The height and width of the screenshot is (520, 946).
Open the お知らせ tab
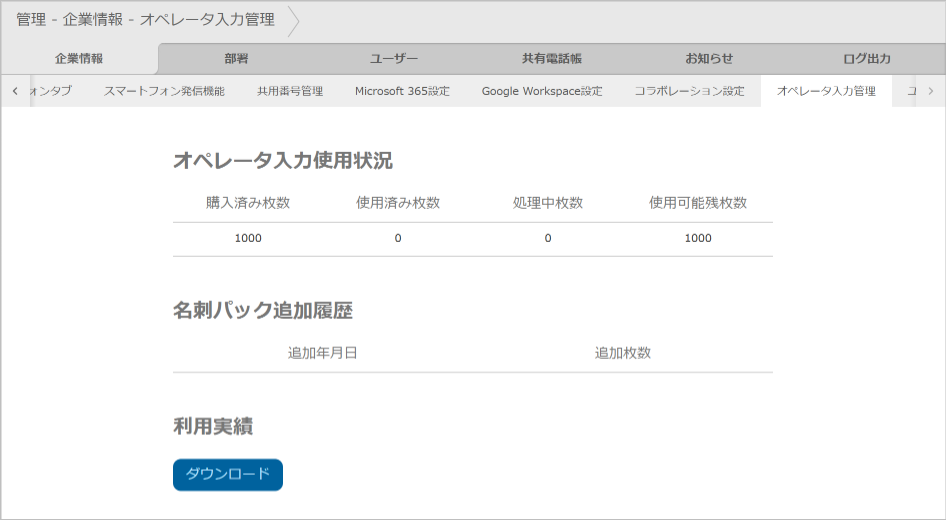709,59
